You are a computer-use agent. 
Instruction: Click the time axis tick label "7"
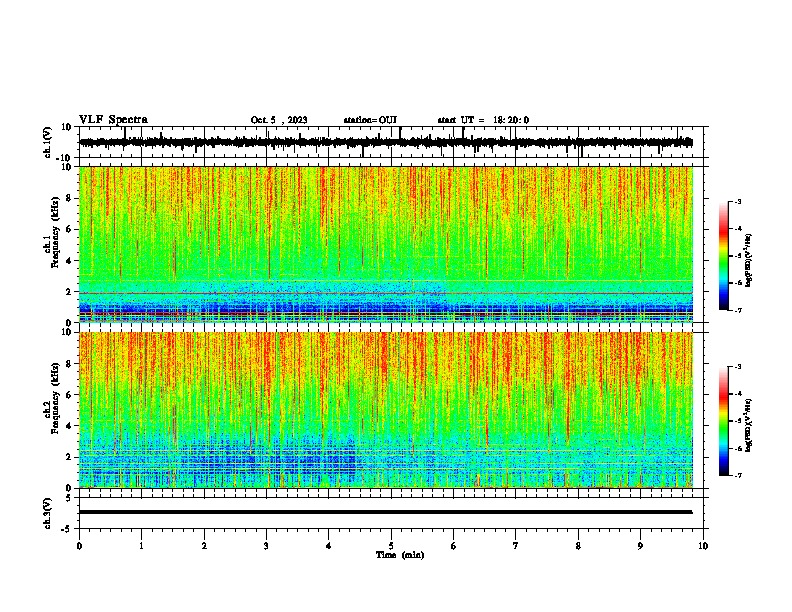[x=516, y=546]
